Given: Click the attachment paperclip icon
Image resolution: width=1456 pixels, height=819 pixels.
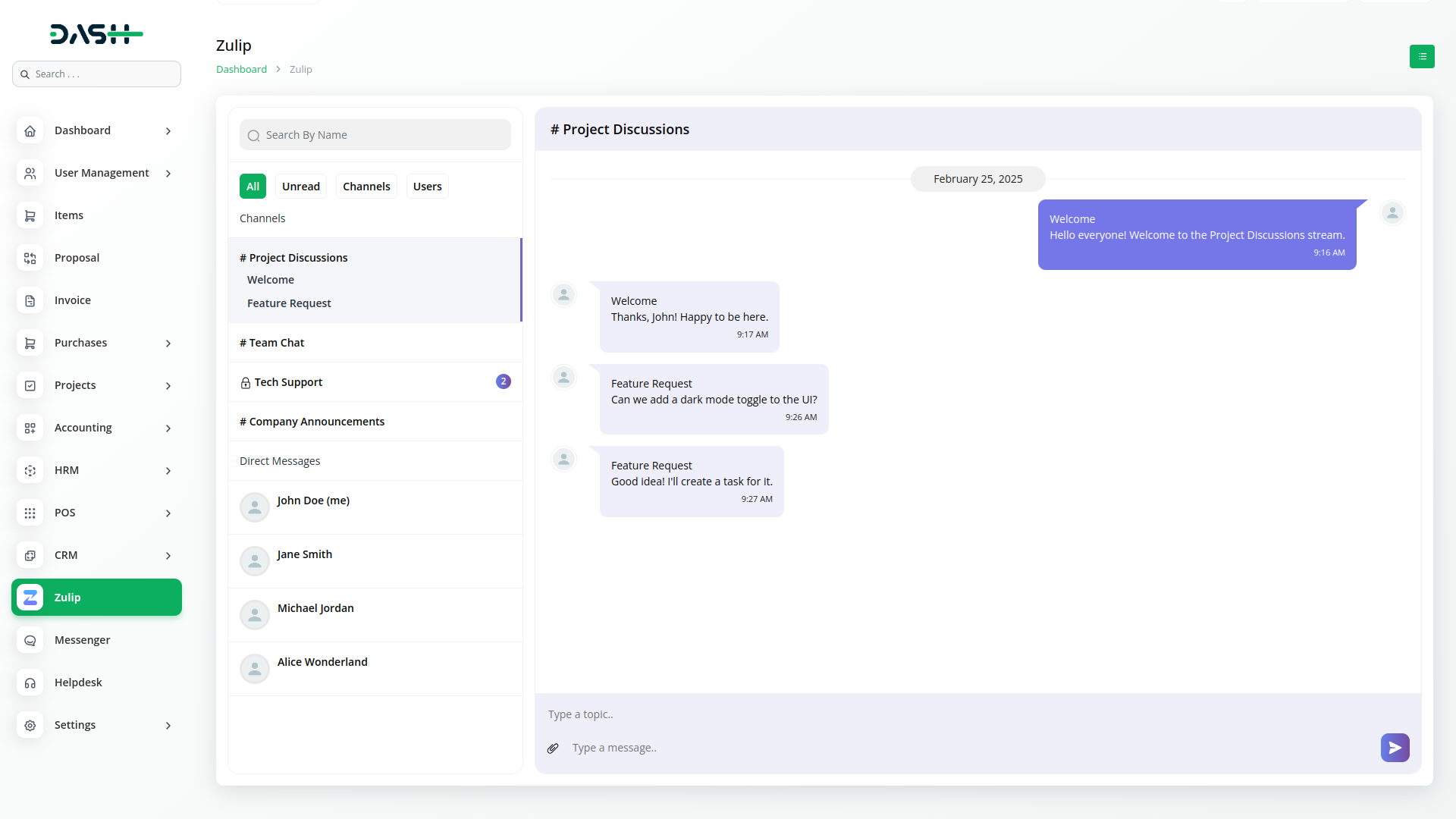Looking at the screenshot, I should pos(553,748).
